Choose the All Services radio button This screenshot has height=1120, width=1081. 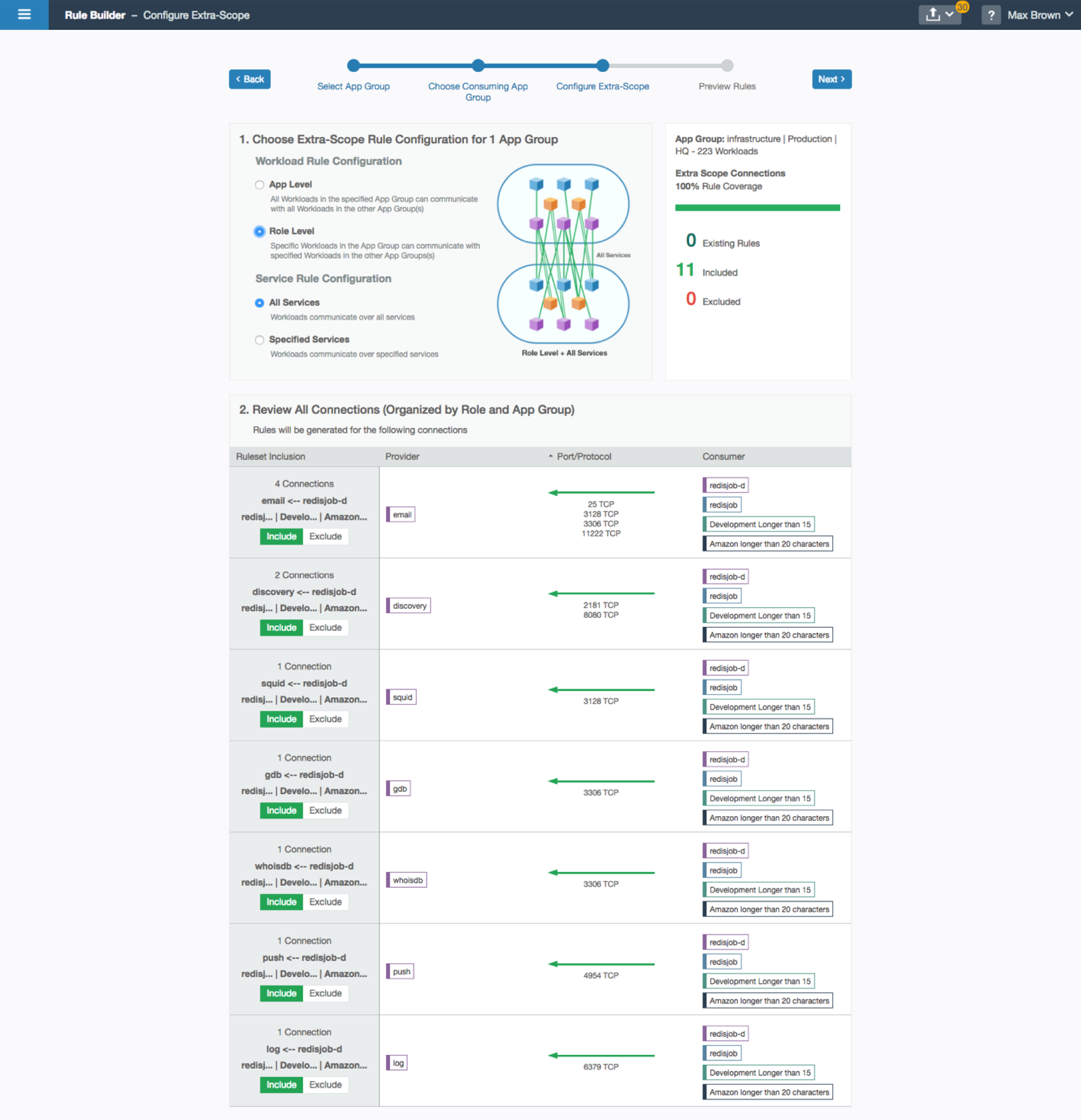click(260, 303)
